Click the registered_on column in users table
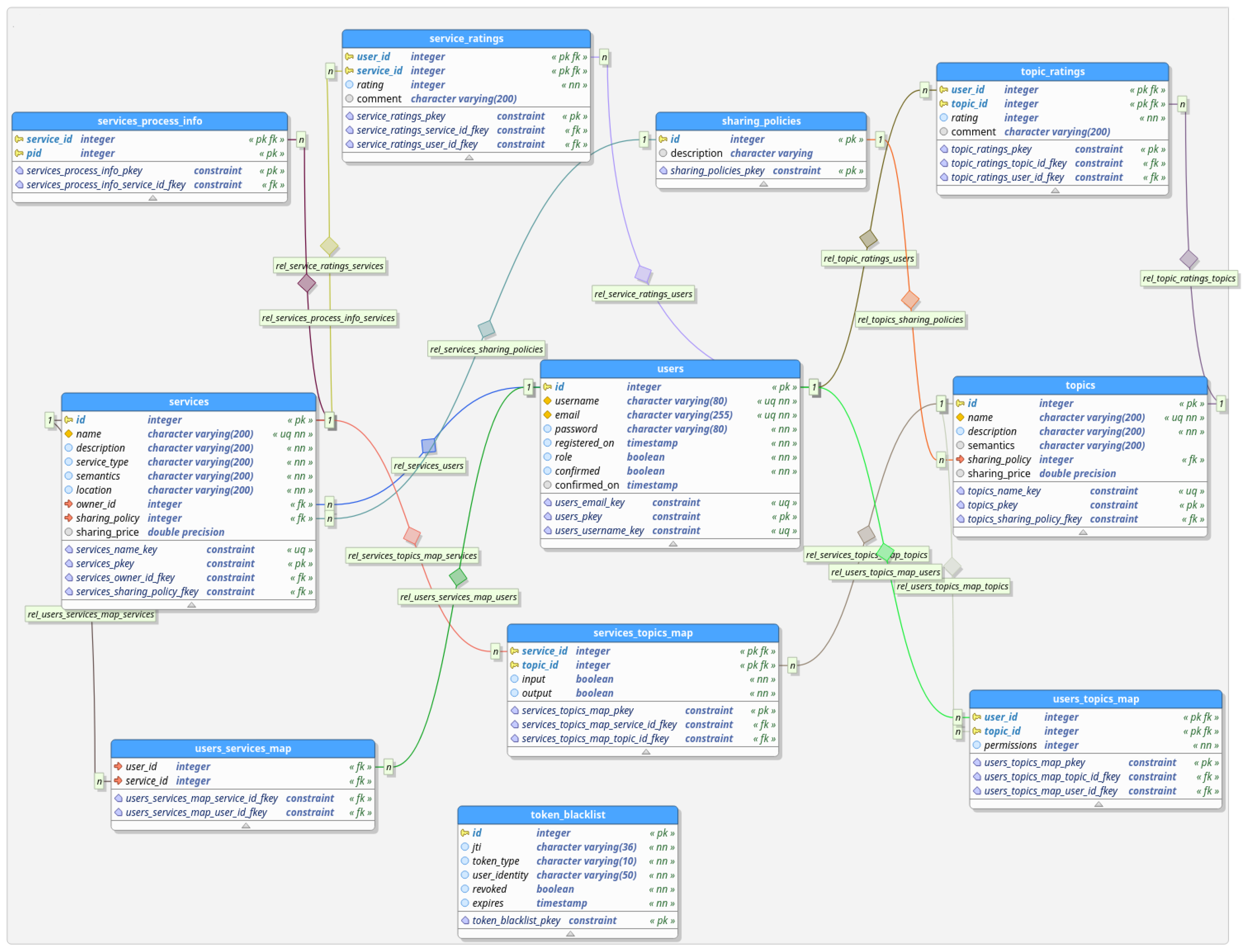 pos(670,443)
